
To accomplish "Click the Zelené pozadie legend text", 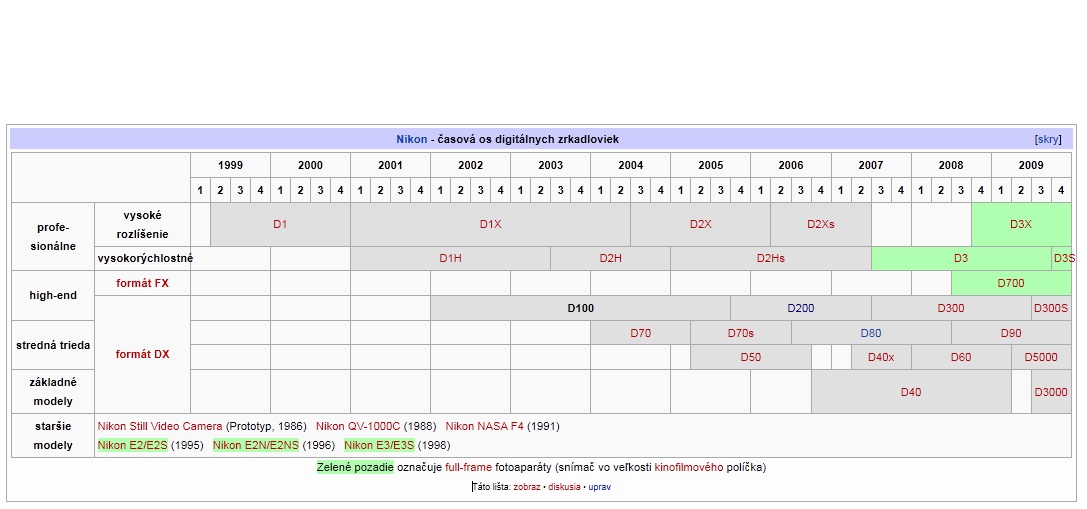I will 355,467.
